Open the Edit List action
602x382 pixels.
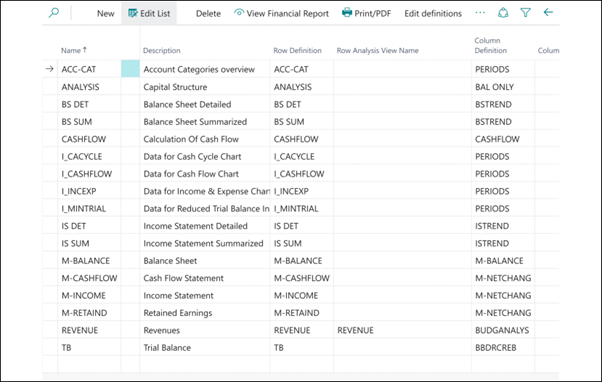click(x=149, y=13)
